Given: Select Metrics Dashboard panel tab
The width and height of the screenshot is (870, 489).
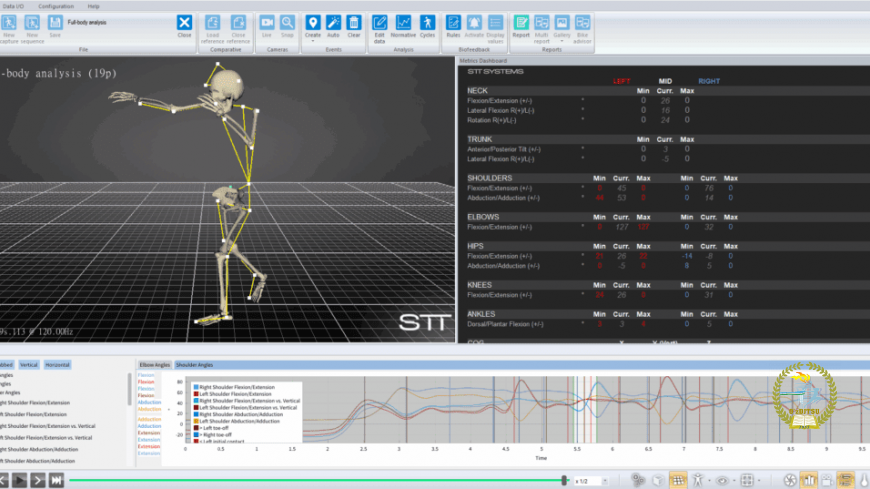Looking at the screenshot, I should tap(483, 61).
